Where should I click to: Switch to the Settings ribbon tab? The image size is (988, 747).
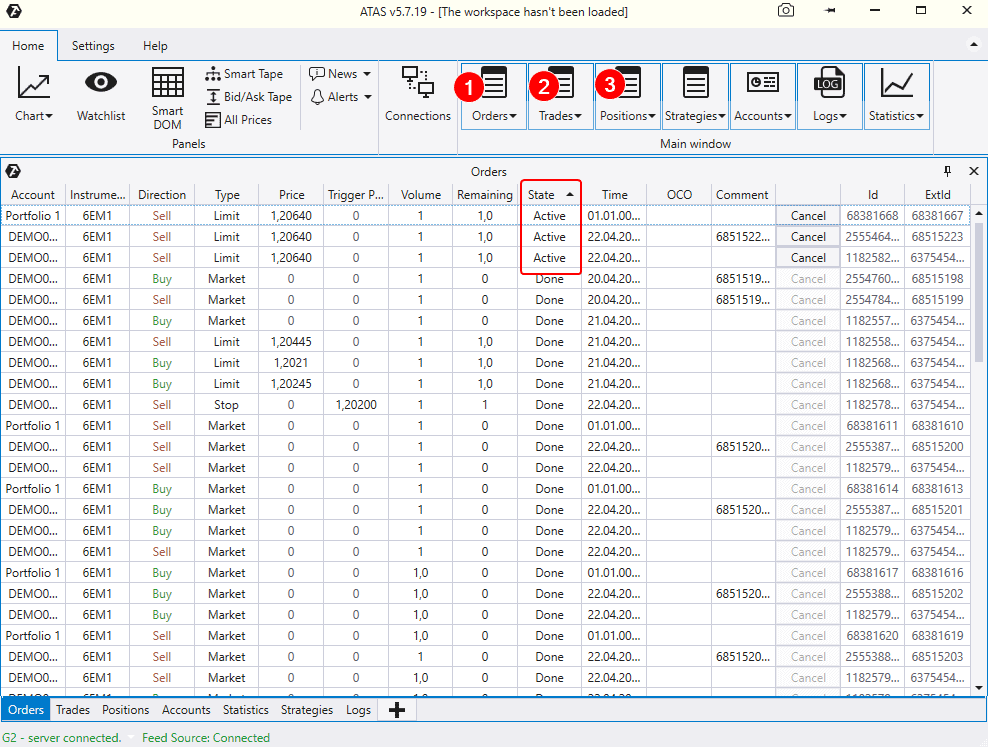pos(93,45)
